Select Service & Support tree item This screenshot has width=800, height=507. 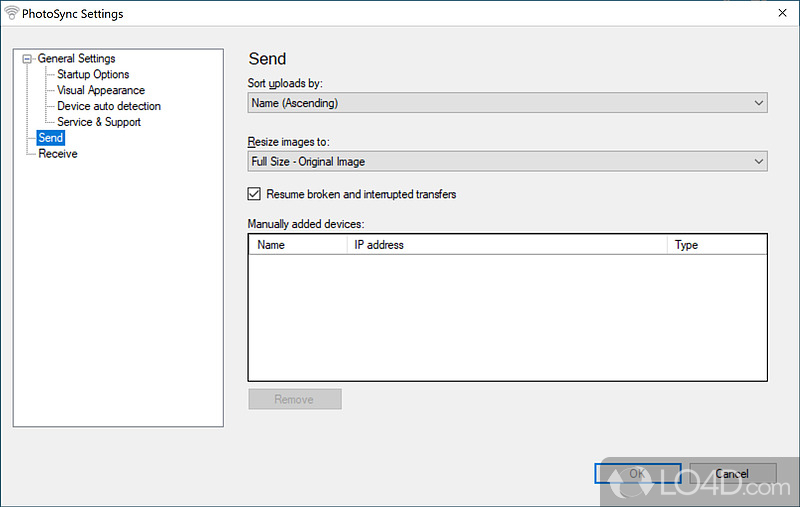(98, 122)
